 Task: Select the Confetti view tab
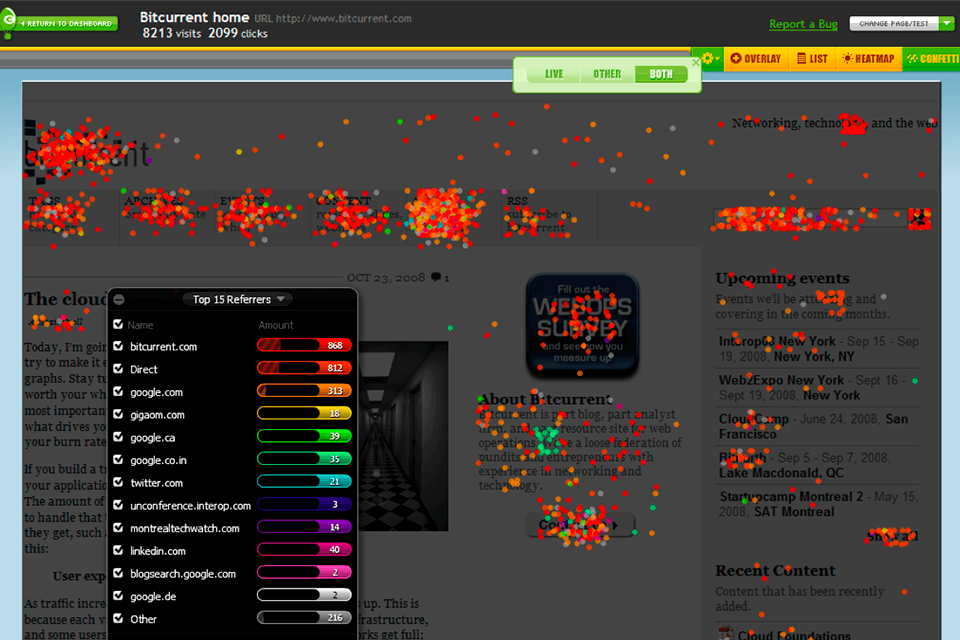(932, 59)
